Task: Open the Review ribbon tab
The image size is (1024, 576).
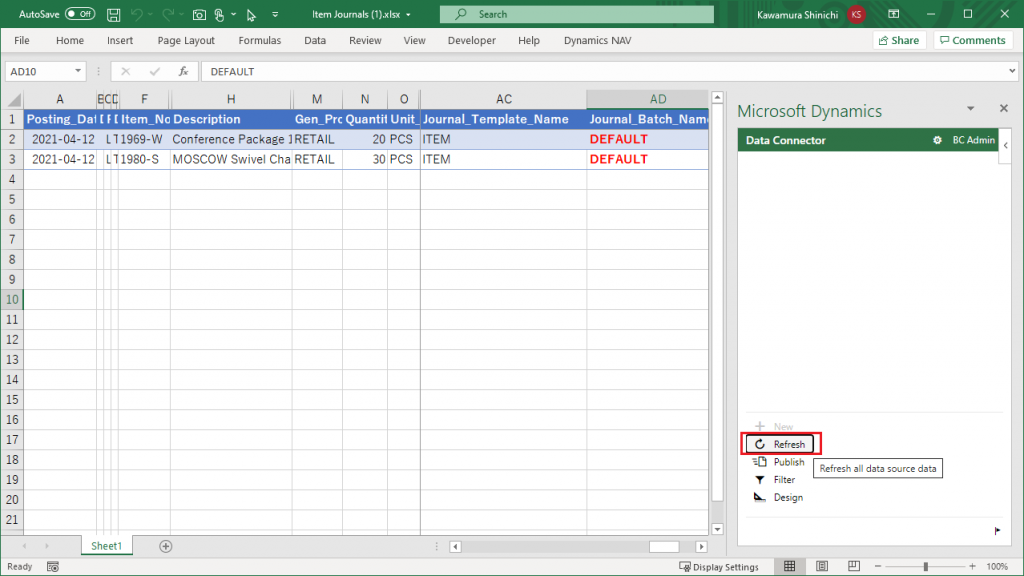Action: click(365, 40)
